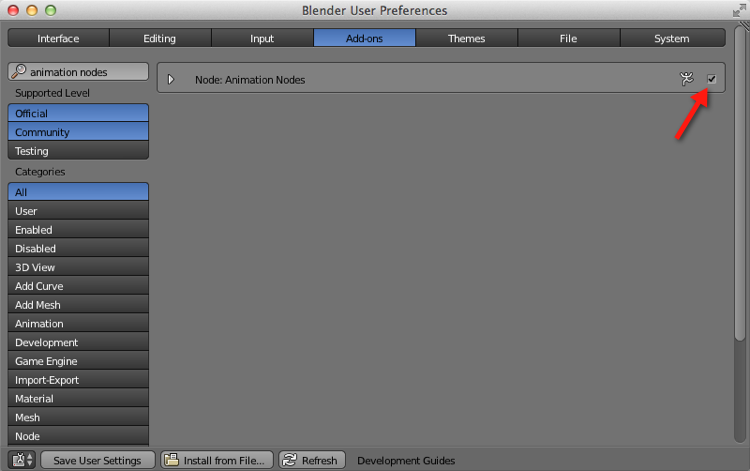Choose the Material category
The height and width of the screenshot is (471, 750).
78,398
